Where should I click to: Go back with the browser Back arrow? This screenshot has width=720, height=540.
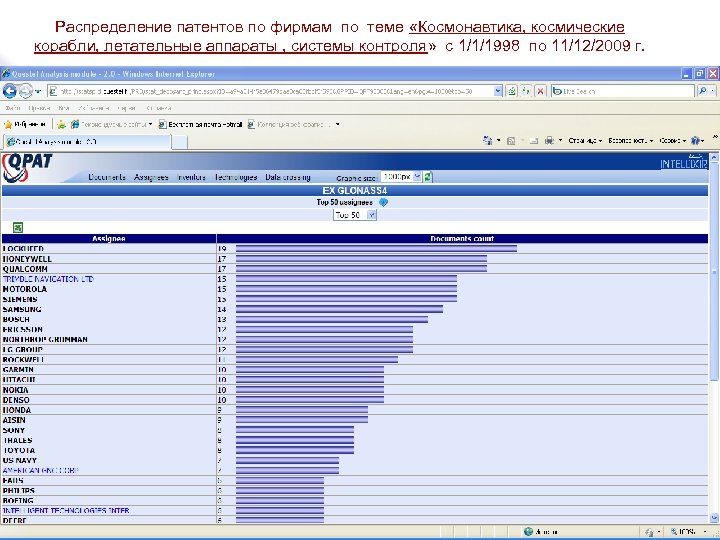tap(9, 91)
